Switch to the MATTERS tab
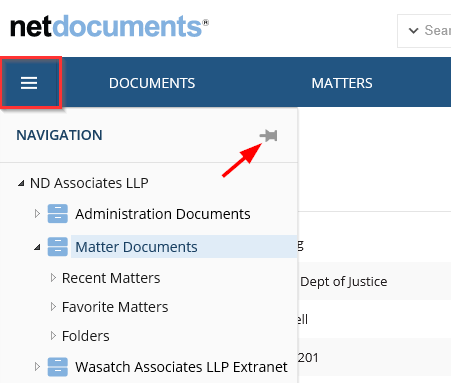This screenshot has width=451, height=383. (342, 83)
